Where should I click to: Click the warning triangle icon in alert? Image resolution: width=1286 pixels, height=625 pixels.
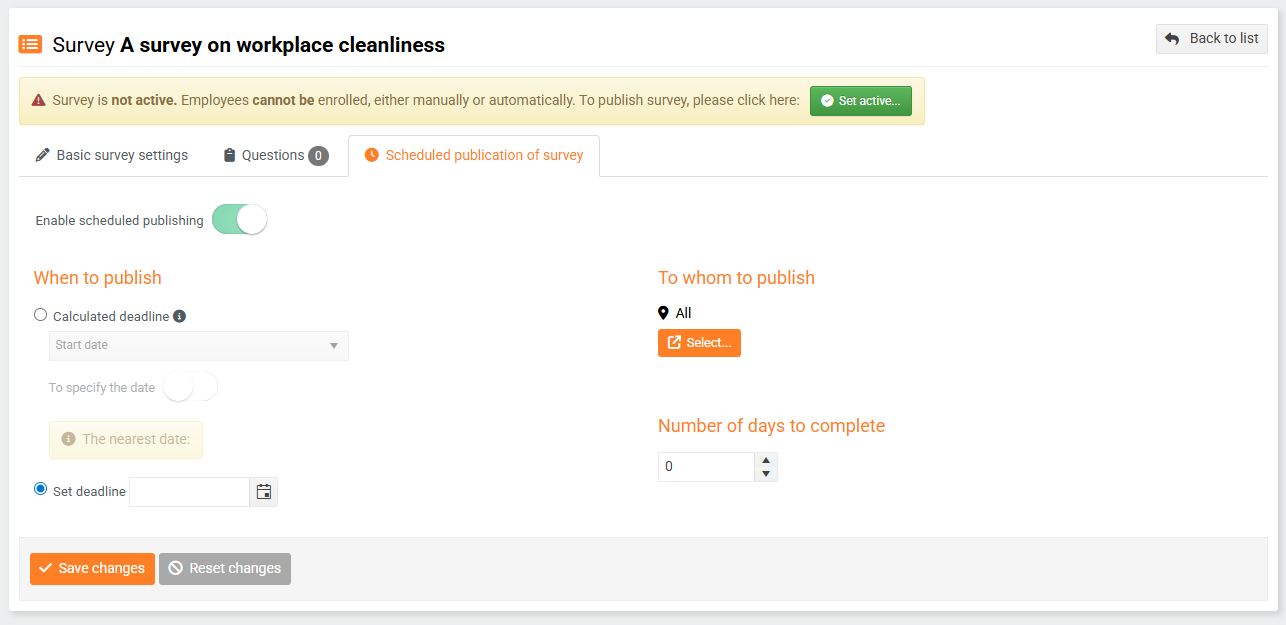(38, 100)
